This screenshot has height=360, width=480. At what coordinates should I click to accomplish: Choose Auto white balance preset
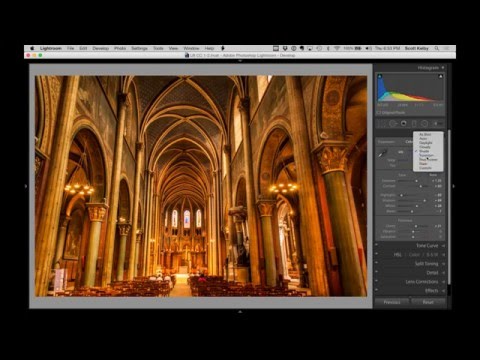click(428, 138)
